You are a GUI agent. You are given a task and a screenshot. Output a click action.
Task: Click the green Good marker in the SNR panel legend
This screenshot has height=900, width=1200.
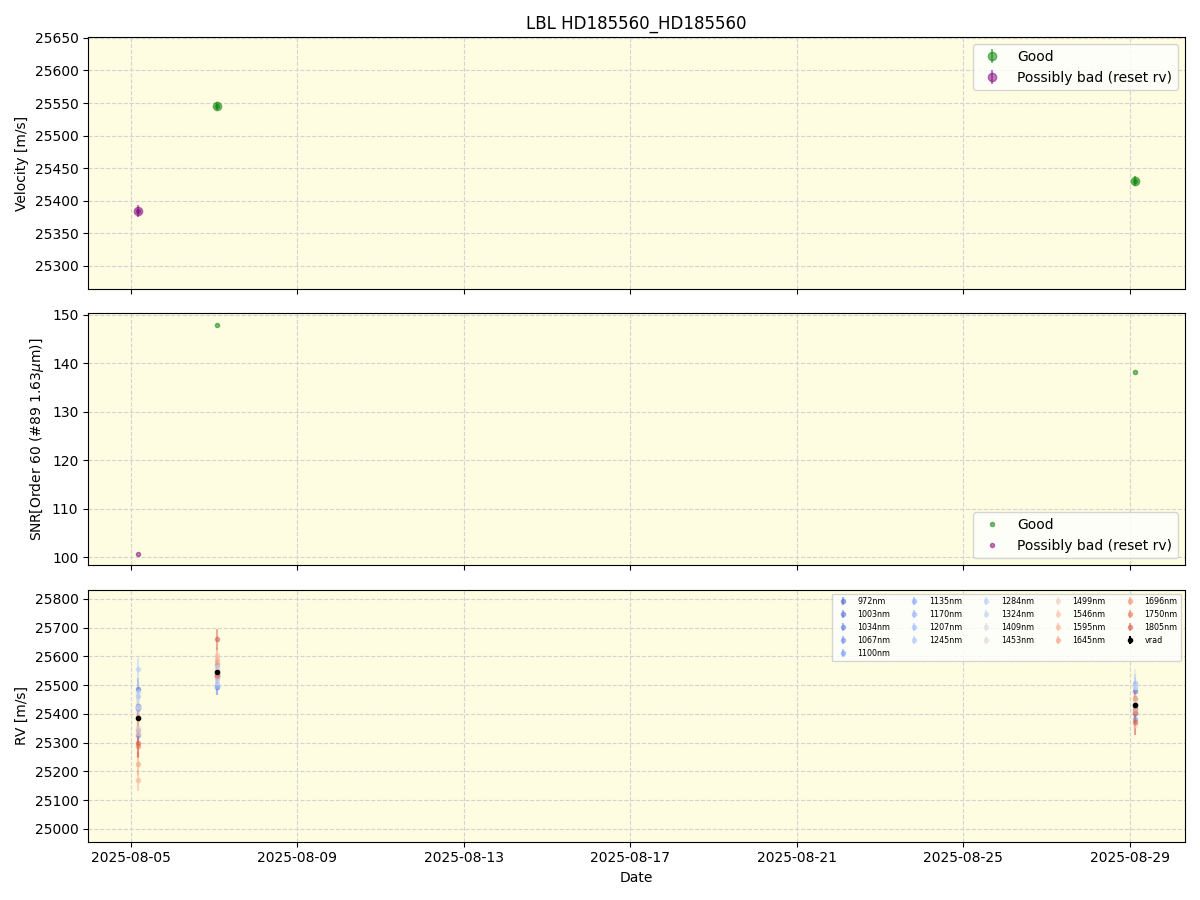992,524
